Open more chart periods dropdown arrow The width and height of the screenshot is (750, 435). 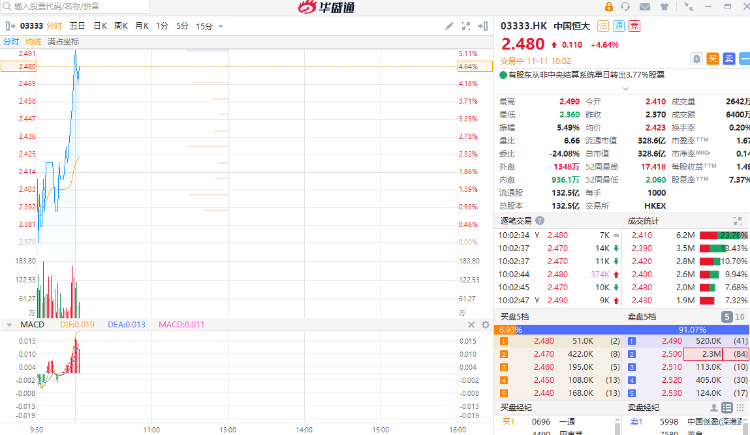pos(221,26)
